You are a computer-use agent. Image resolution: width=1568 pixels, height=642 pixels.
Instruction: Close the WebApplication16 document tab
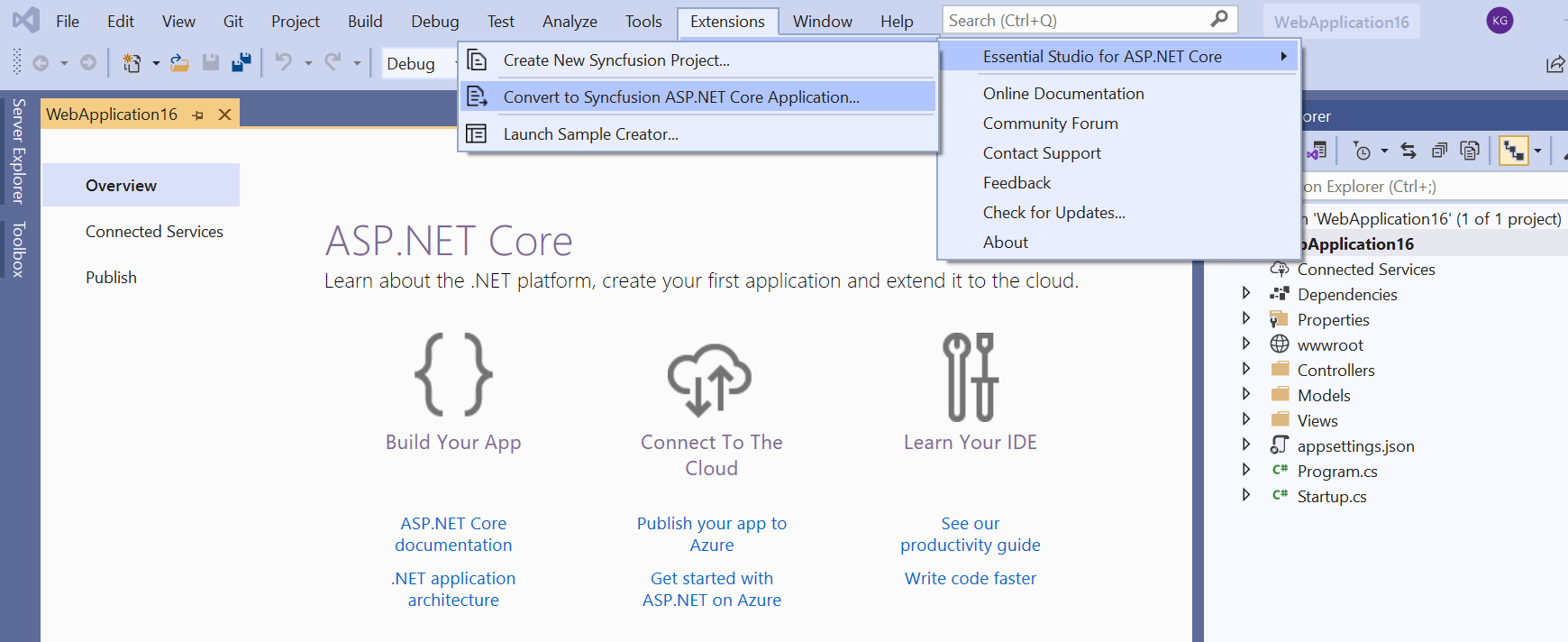tap(225, 115)
